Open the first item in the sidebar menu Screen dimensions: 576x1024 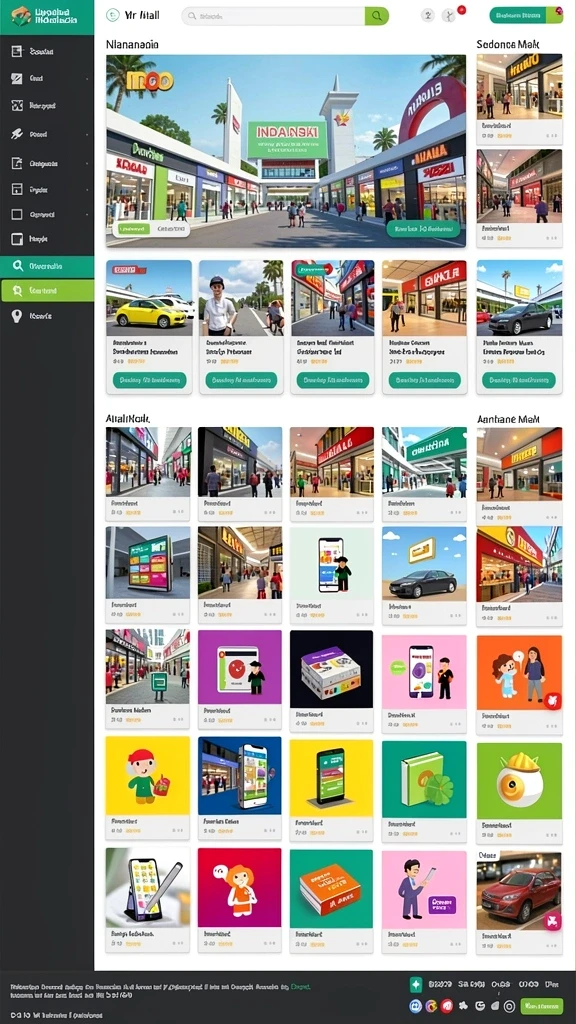coord(47,51)
